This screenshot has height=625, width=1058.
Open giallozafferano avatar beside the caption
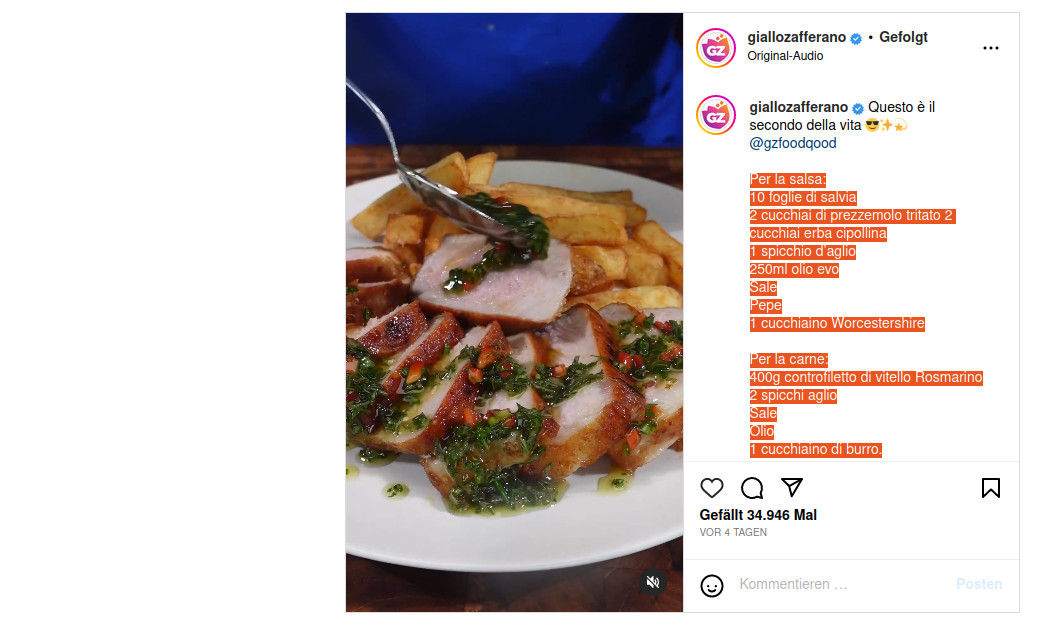pos(716,115)
